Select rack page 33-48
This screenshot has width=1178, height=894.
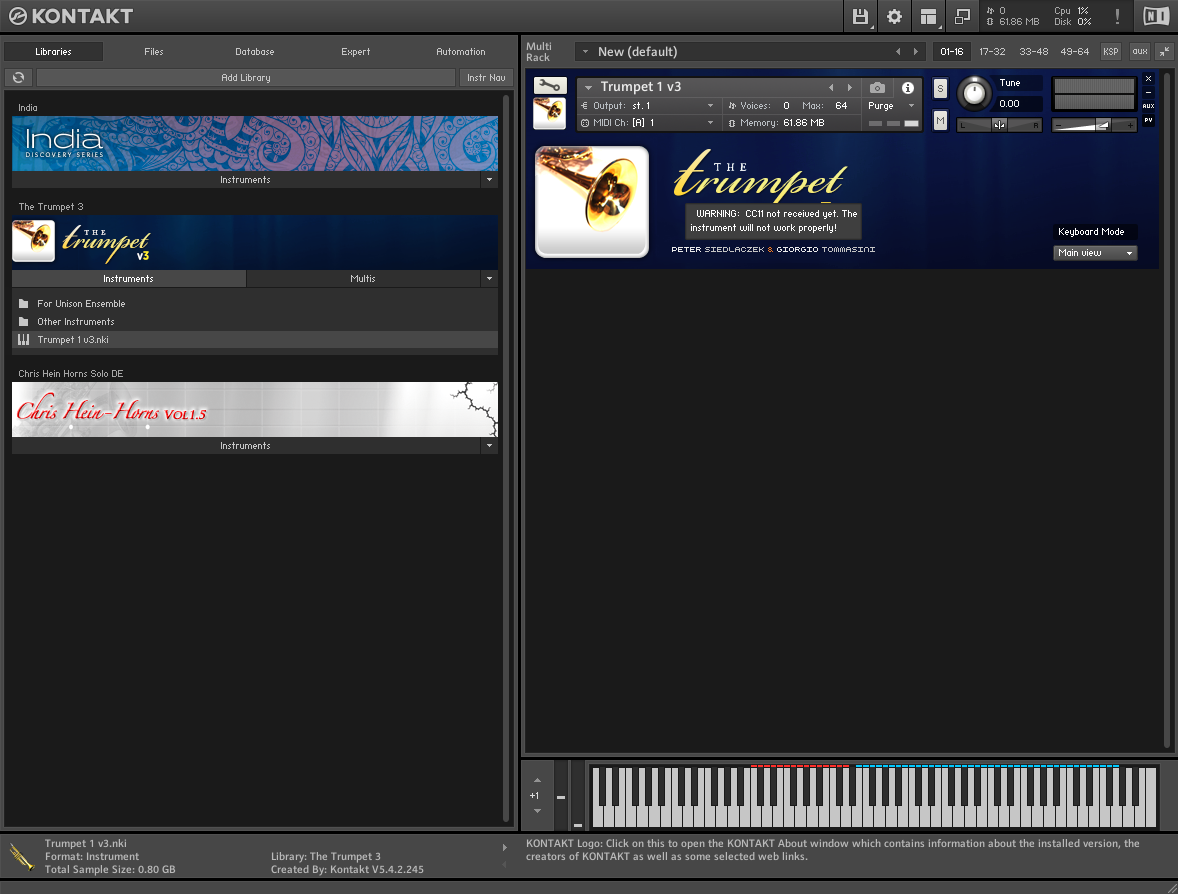click(1034, 52)
